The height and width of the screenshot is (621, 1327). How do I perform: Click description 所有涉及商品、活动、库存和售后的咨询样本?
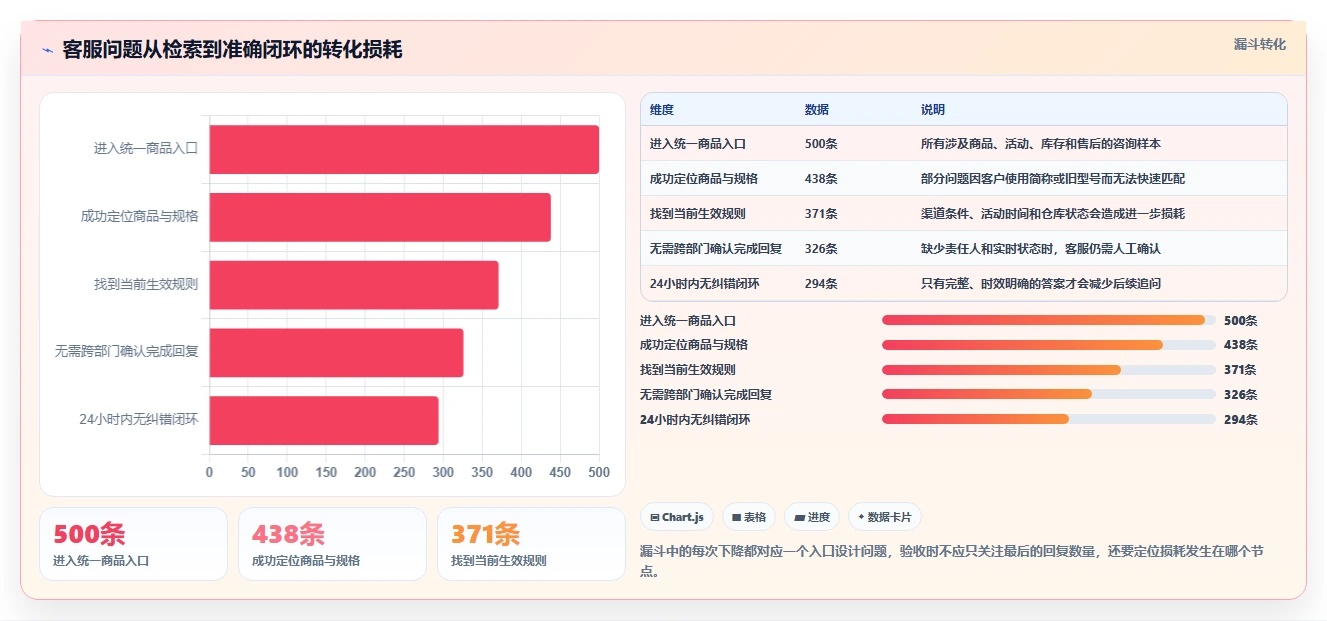coord(1040,144)
